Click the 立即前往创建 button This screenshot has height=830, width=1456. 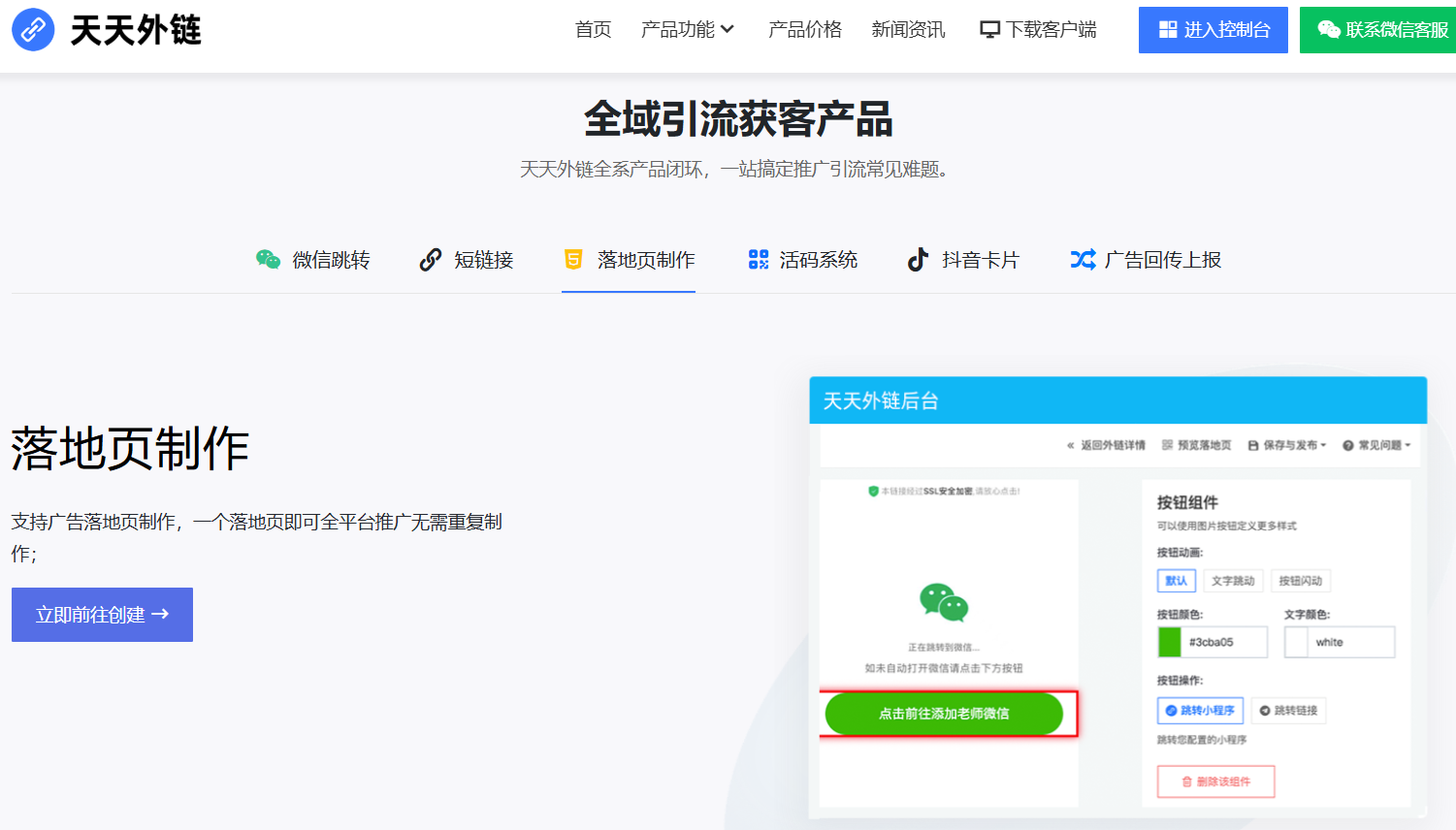[x=102, y=615]
